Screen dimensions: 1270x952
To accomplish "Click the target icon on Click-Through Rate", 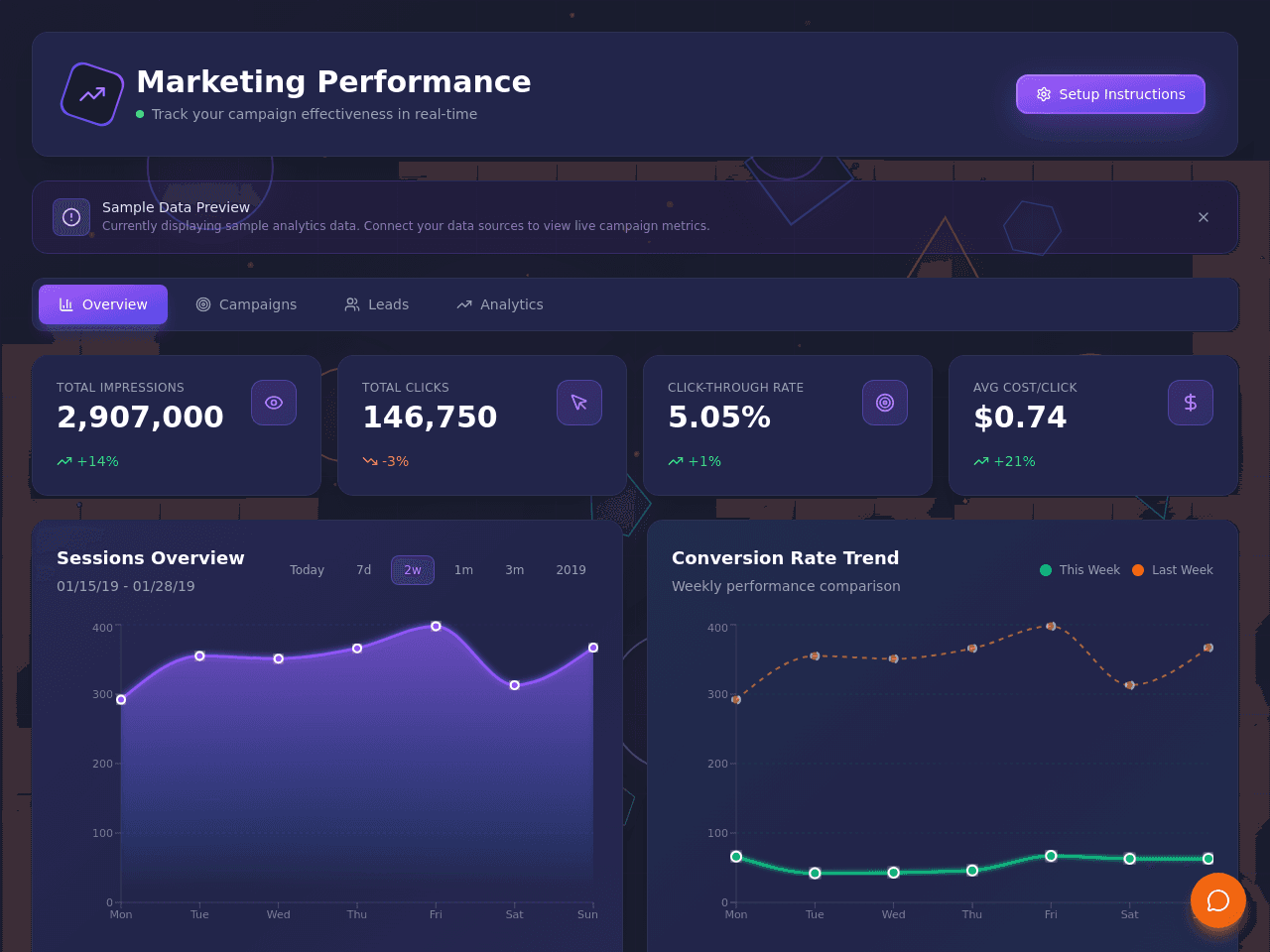I will pyautogui.click(x=885, y=403).
